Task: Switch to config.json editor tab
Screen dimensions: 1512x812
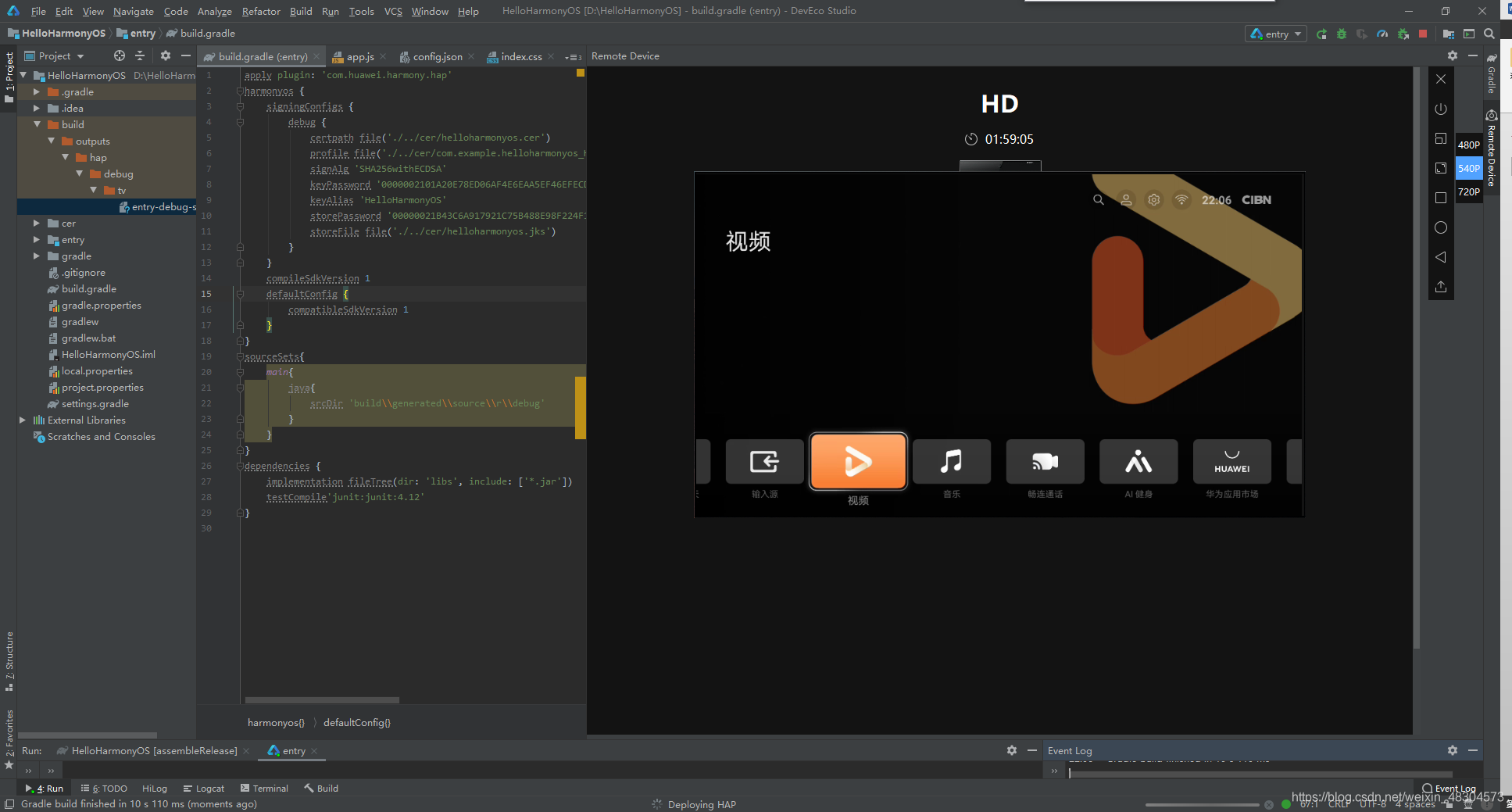Action: coord(437,57)
